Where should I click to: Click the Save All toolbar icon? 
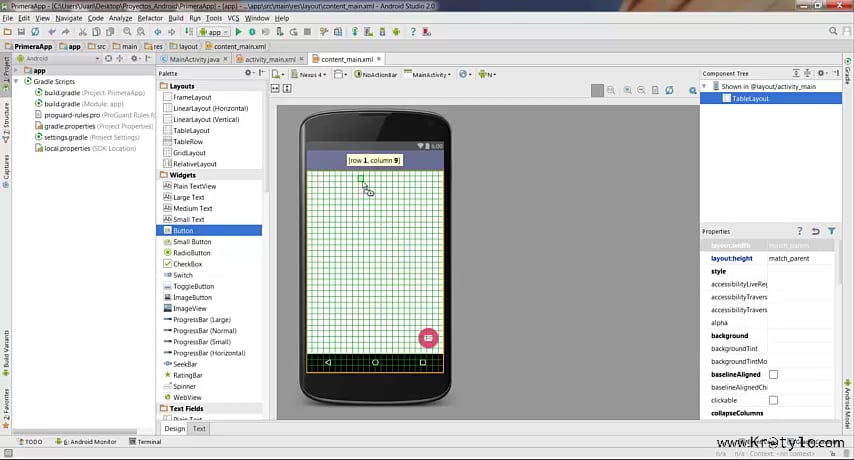(x=21, y=32)
